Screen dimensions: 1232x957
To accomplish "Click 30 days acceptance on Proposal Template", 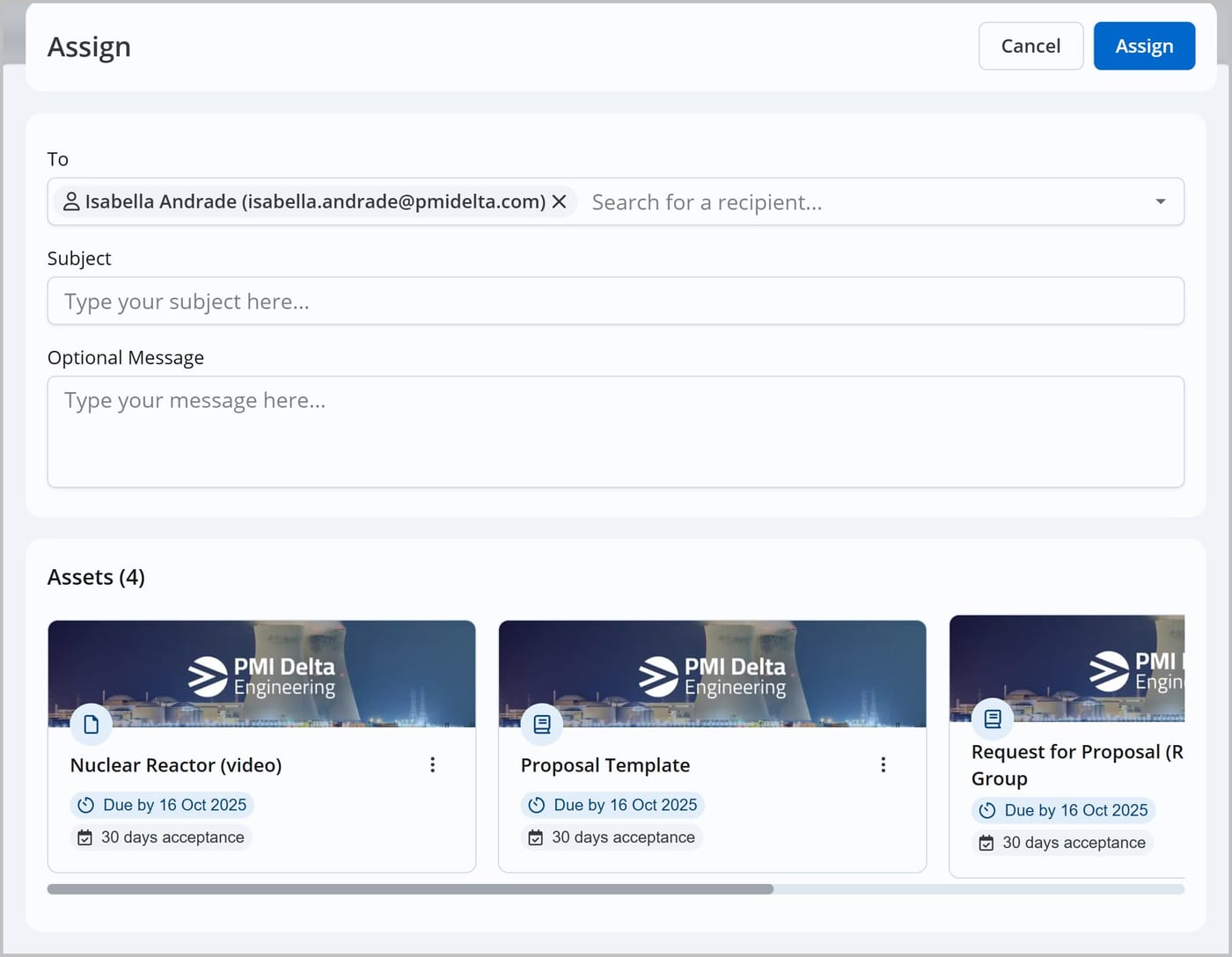I will [x=612, y=837].
